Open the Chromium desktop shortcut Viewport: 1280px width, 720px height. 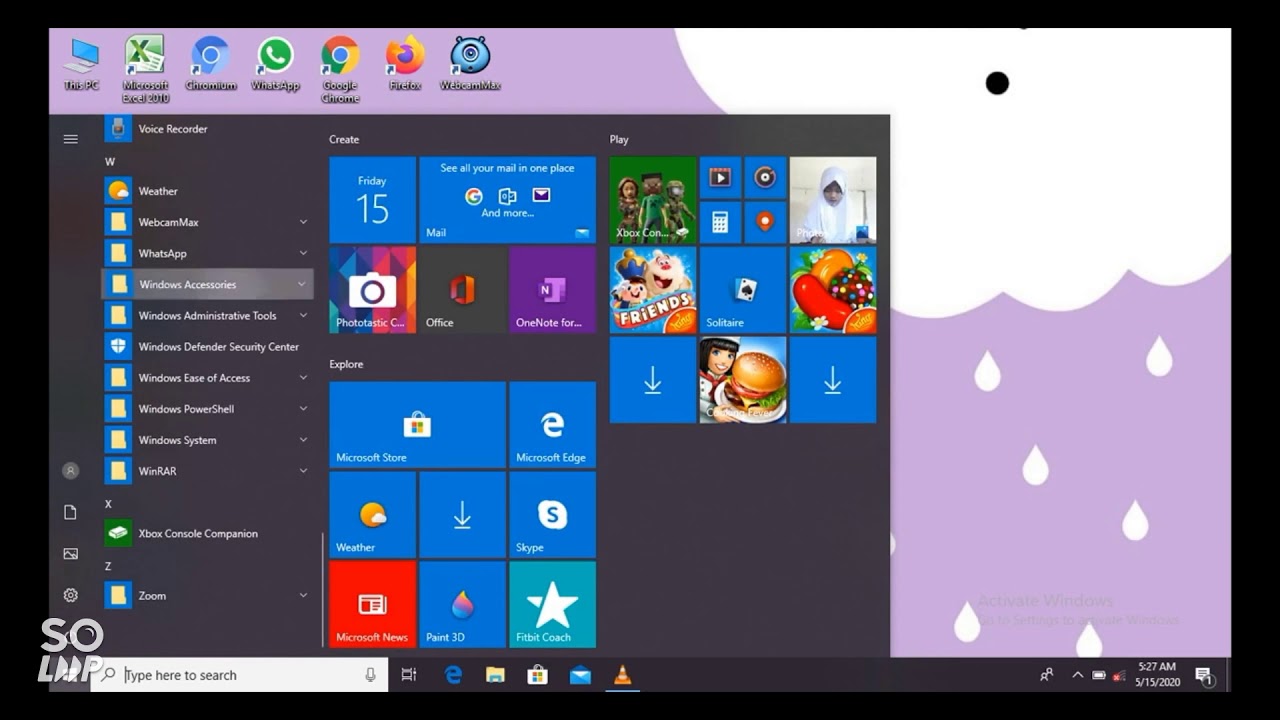[x=210, y=63]
